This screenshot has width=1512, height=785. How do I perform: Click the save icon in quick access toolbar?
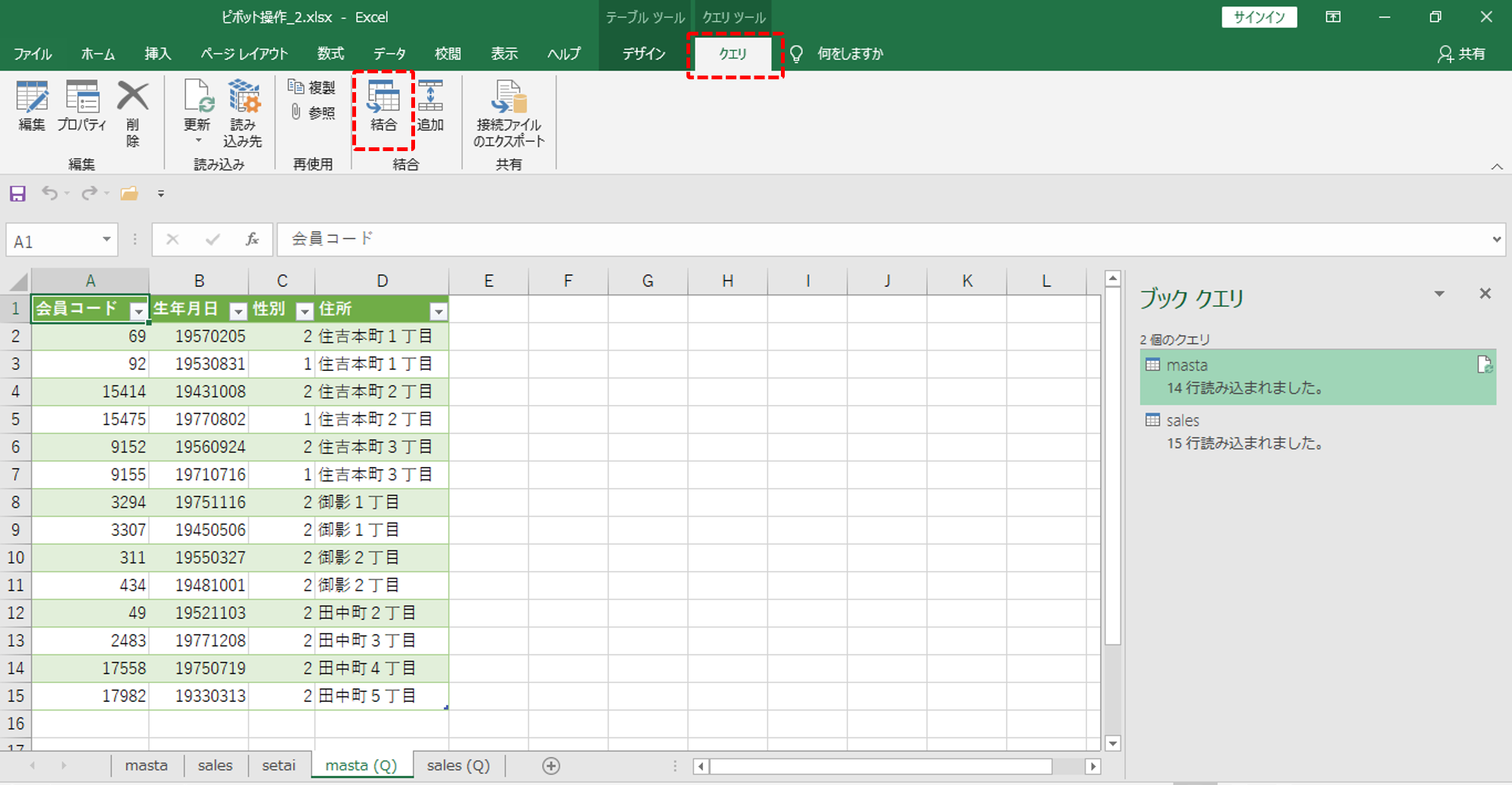[x=17, y=194]
